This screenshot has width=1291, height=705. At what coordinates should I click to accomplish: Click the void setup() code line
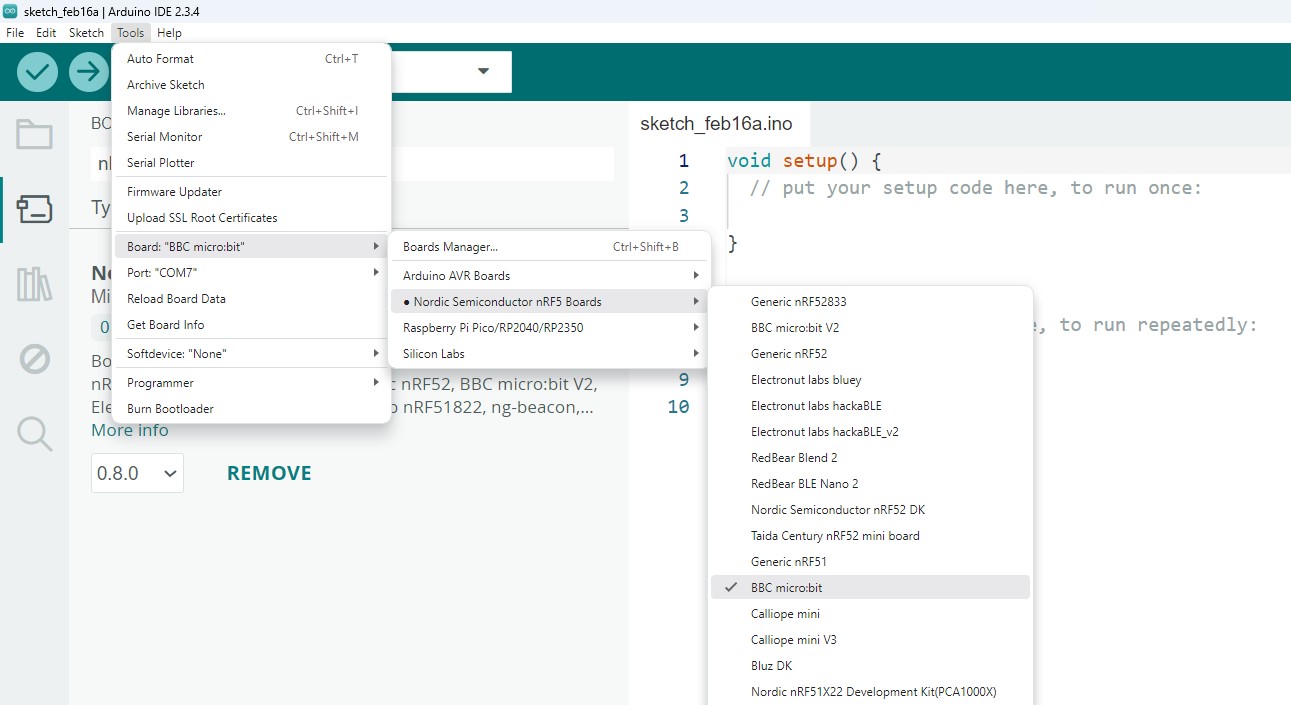point(804,161)
